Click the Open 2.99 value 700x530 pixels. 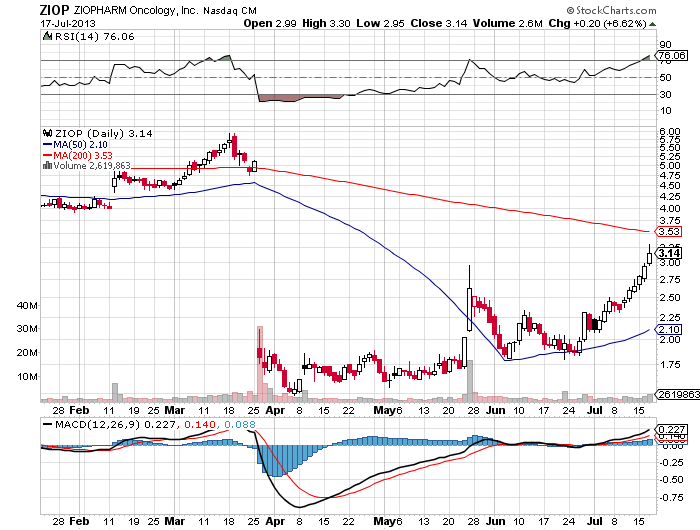[x=270, y=23]
